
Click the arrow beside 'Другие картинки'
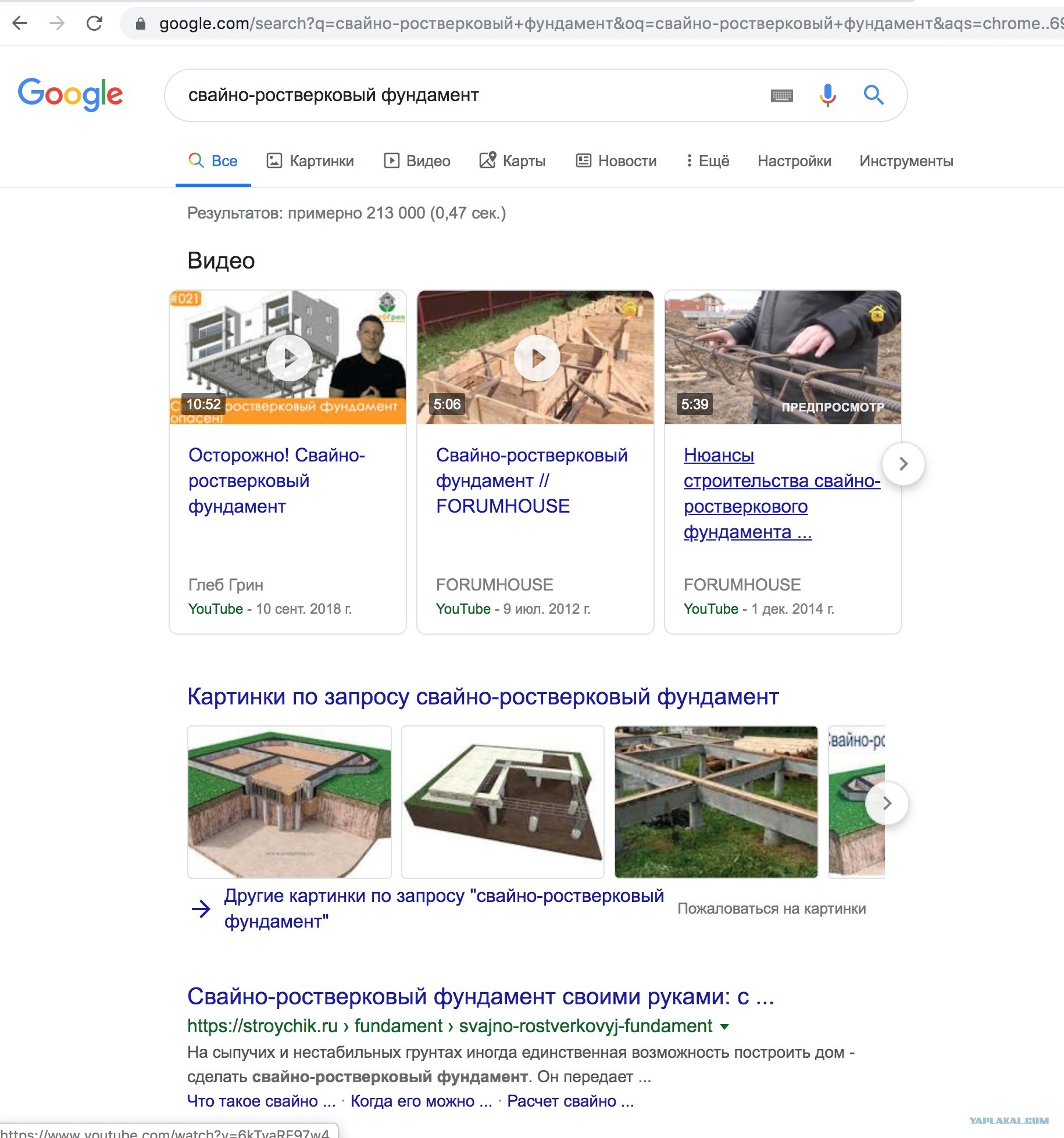[201, 908]
